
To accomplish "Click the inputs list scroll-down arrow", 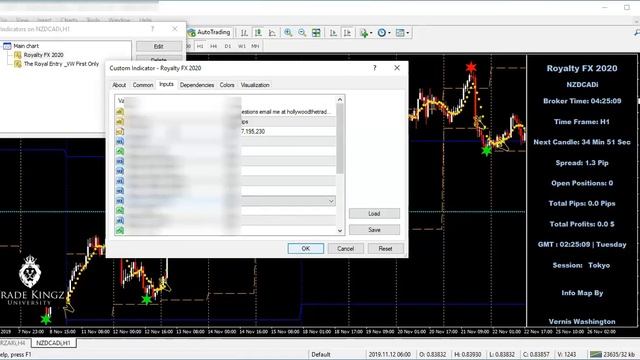I will 340,231.
